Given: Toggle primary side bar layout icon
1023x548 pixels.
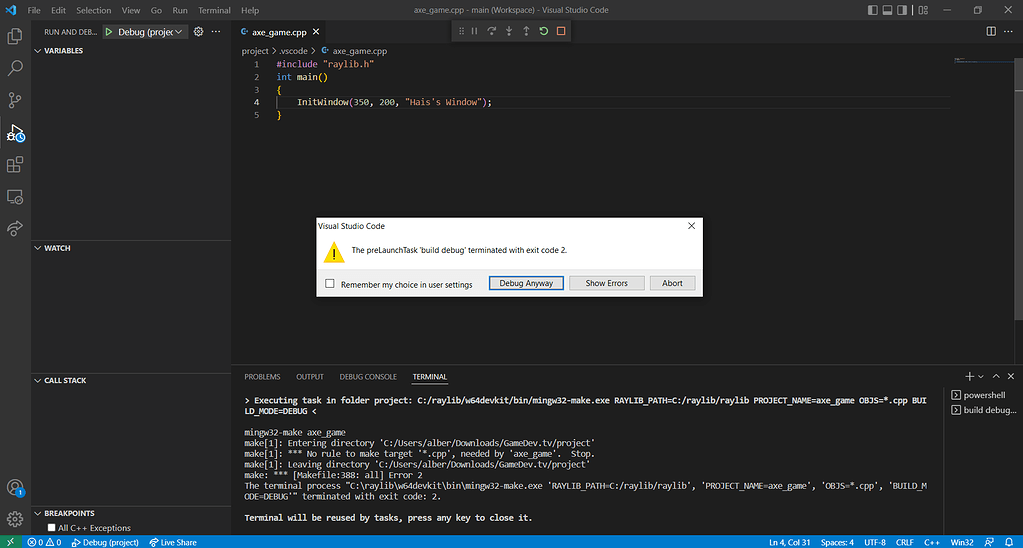Looking at the screenshot, I should click(x=873, y=10).
